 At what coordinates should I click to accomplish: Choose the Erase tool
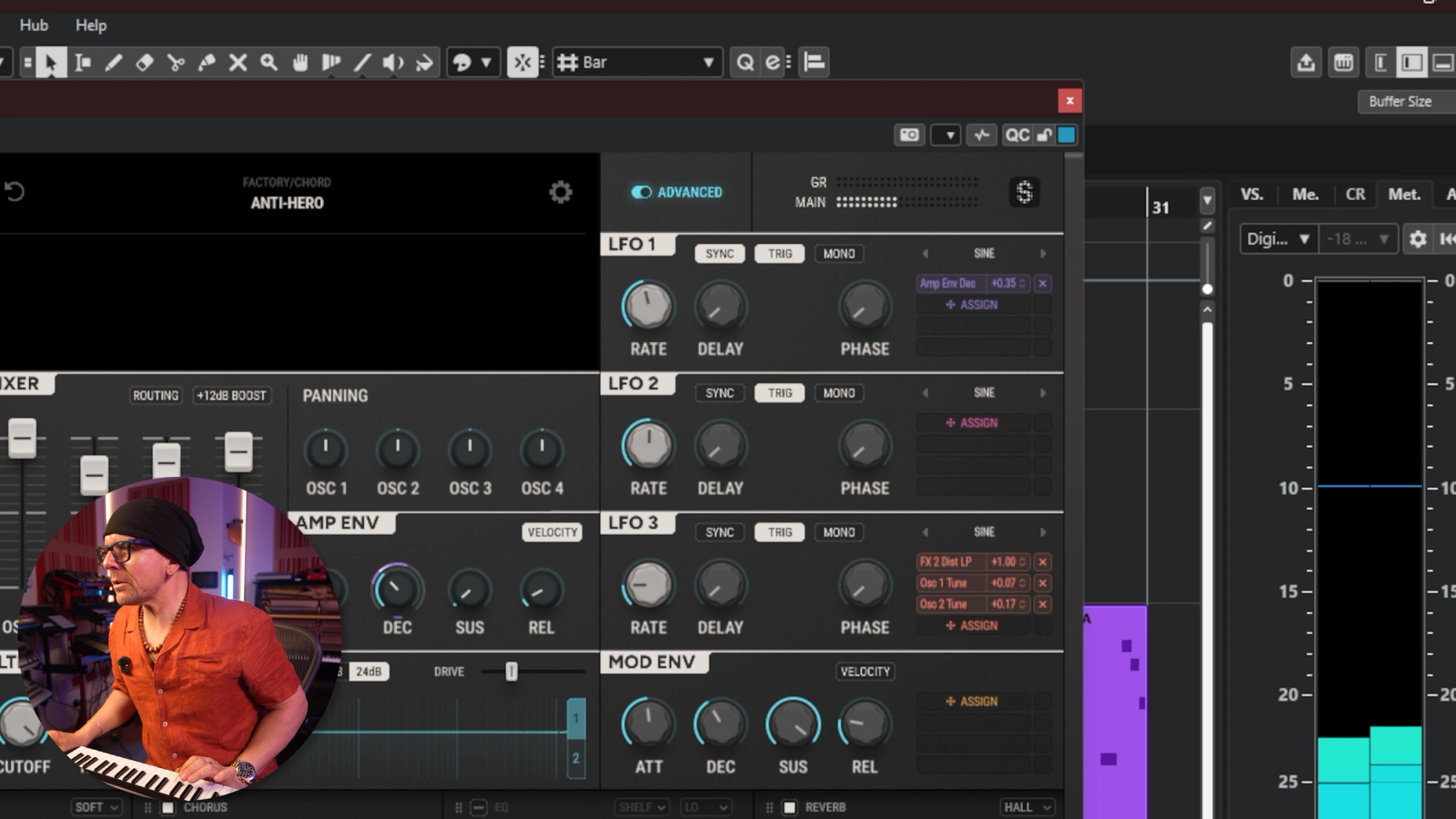145,63
